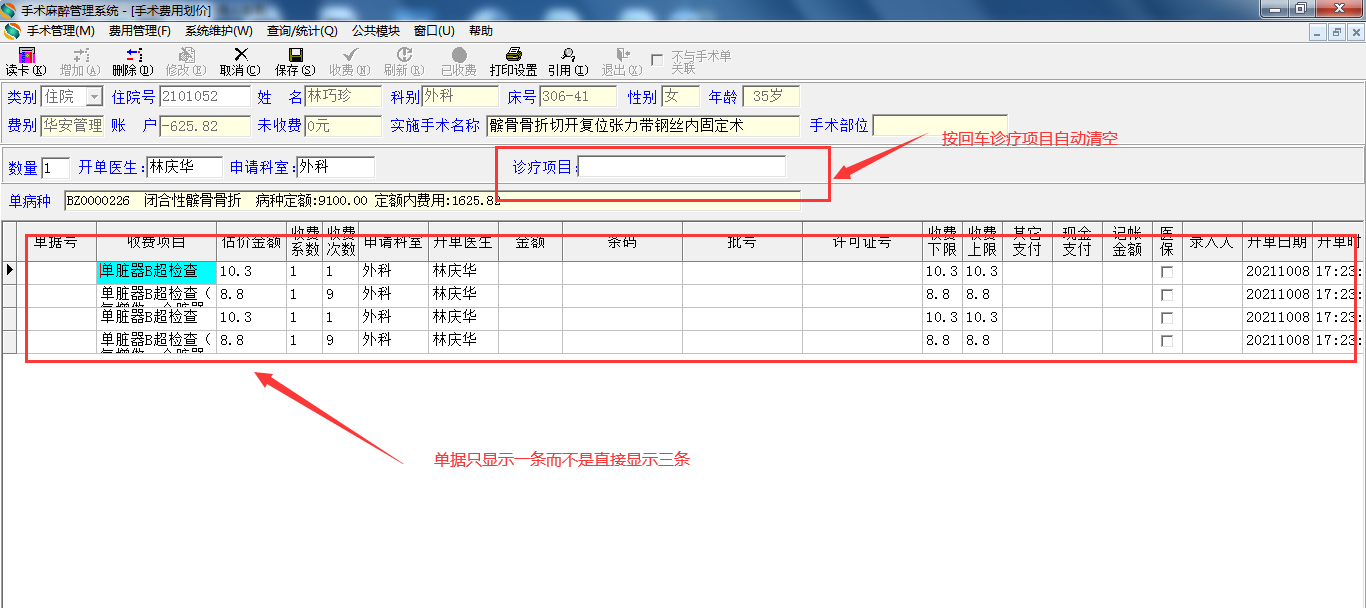Click 20211008 date in the fourth row
Image resolution: width=1366 pixels, height=608 pixels.
pyautogui.click(x=1277, y=341)
